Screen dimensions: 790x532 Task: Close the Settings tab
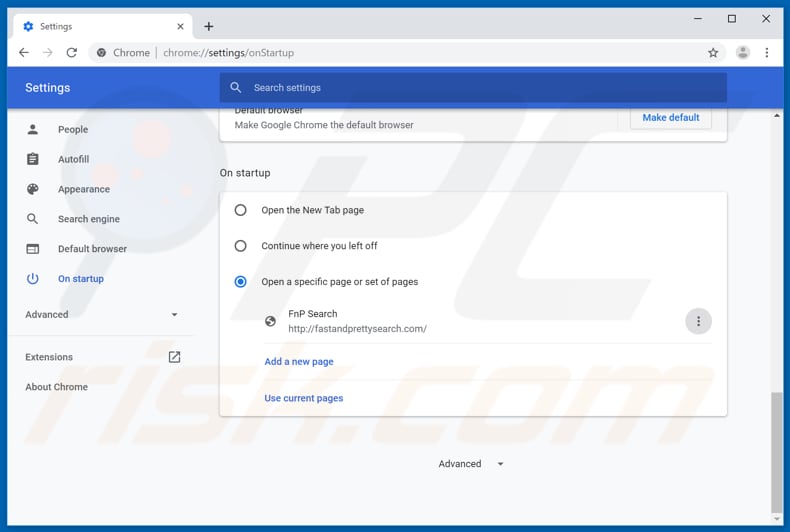[x=180, y=26]
